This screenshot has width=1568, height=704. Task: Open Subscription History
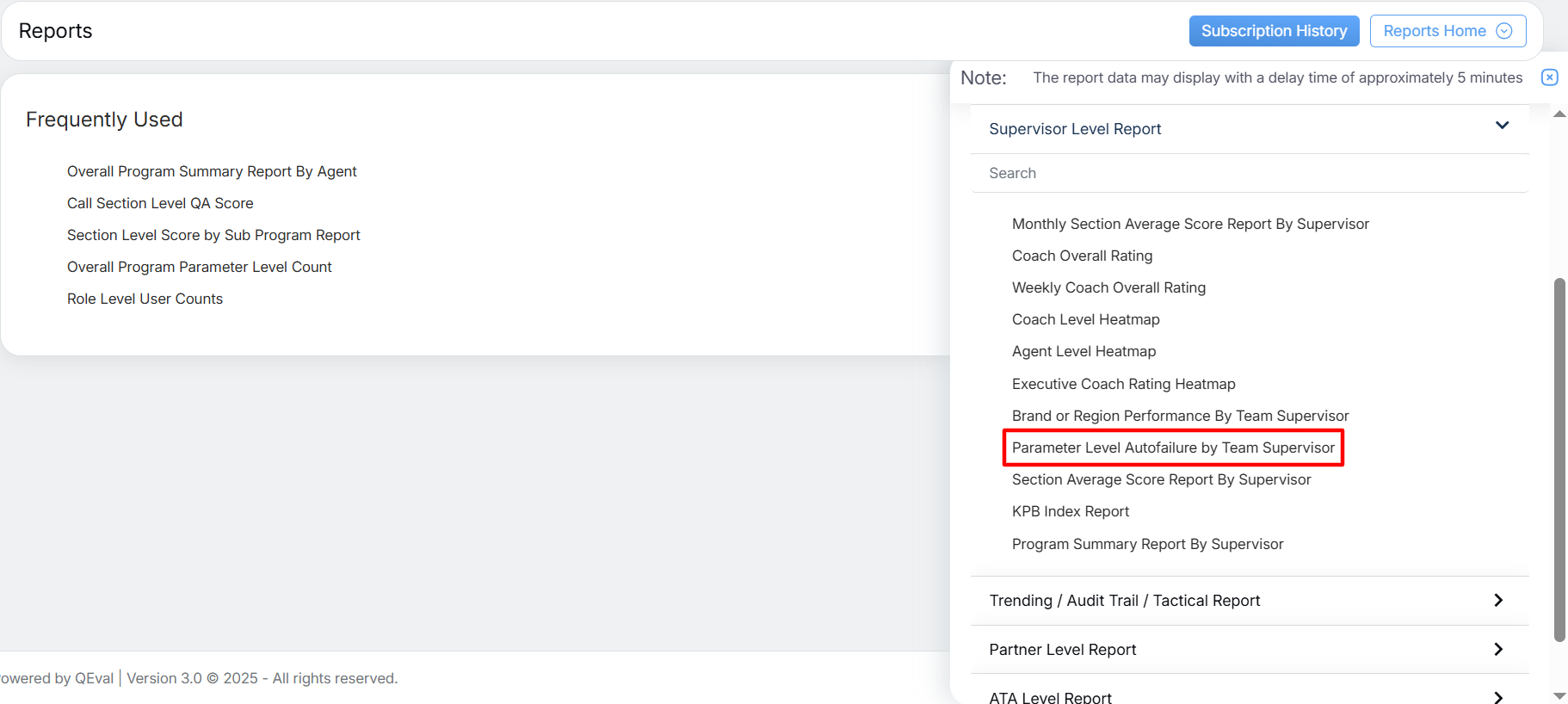point(1274,31)
